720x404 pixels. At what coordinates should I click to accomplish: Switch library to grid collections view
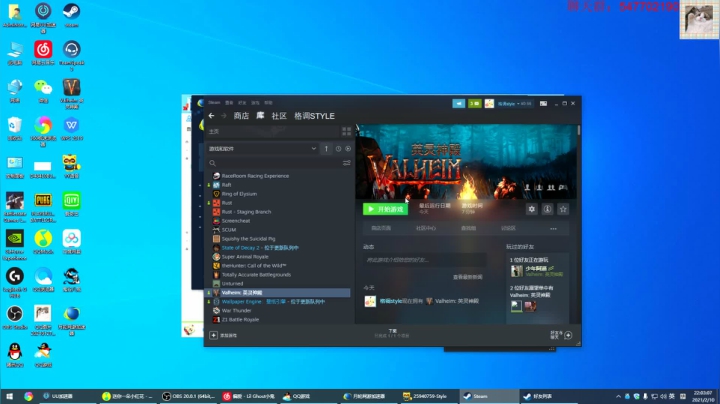tap(346, 132)
